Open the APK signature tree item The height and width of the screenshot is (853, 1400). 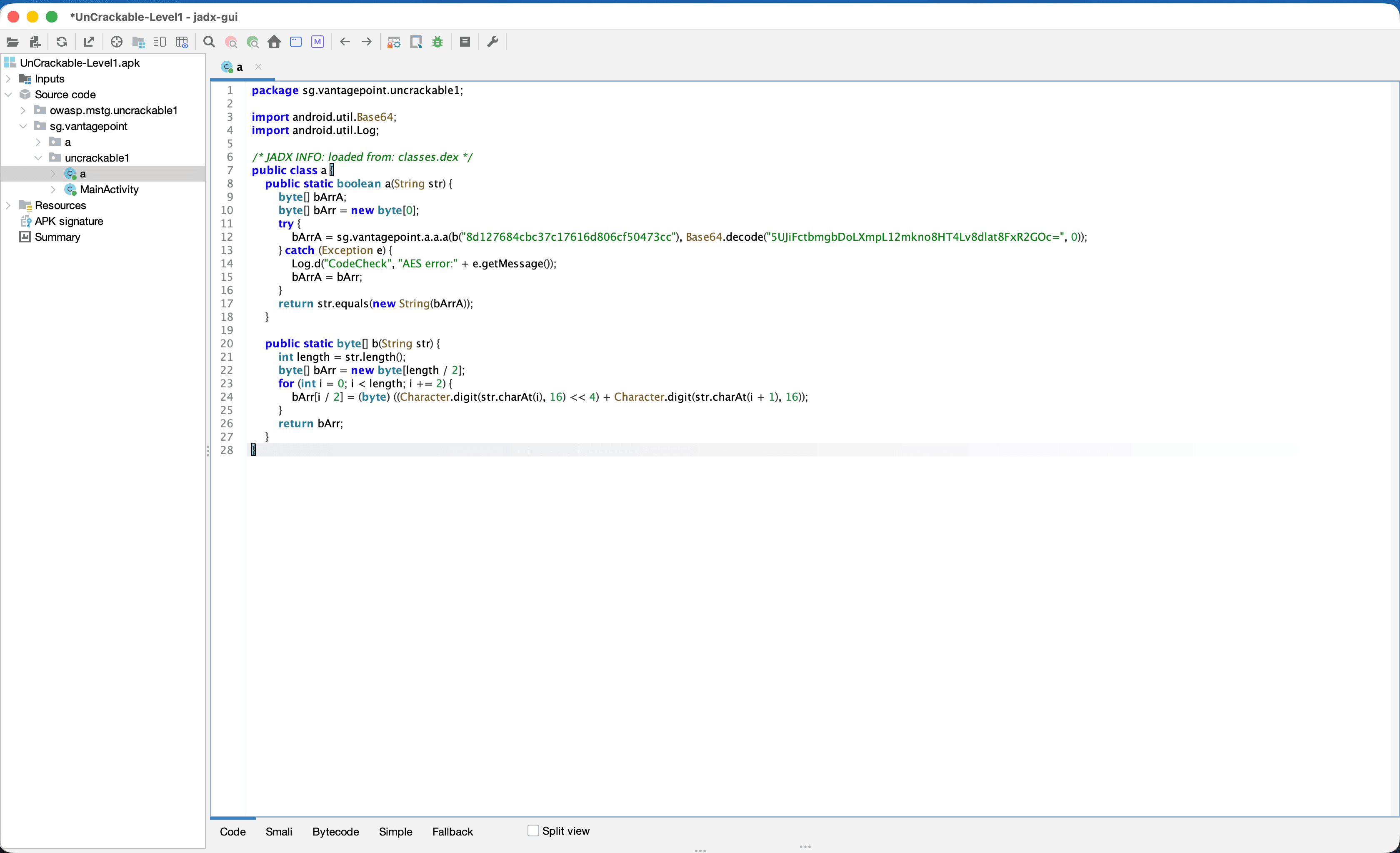click(62, 222)
